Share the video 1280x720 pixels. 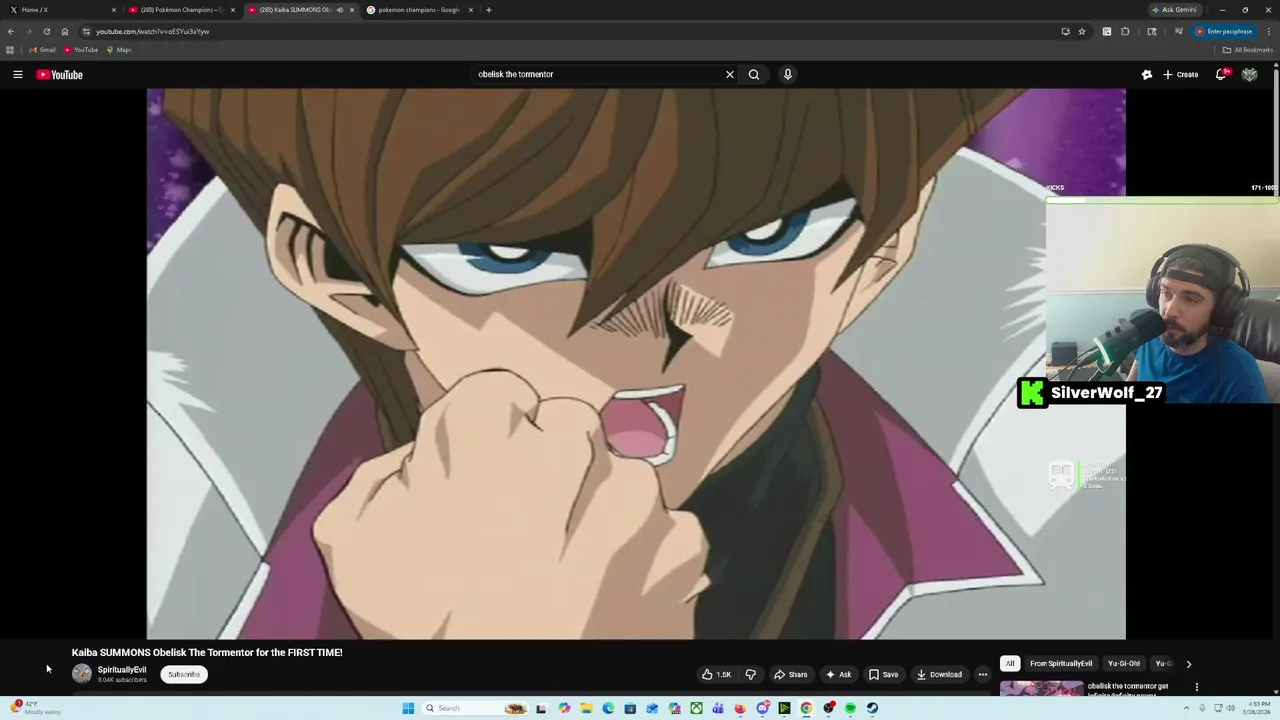click(x=790, y=674)
